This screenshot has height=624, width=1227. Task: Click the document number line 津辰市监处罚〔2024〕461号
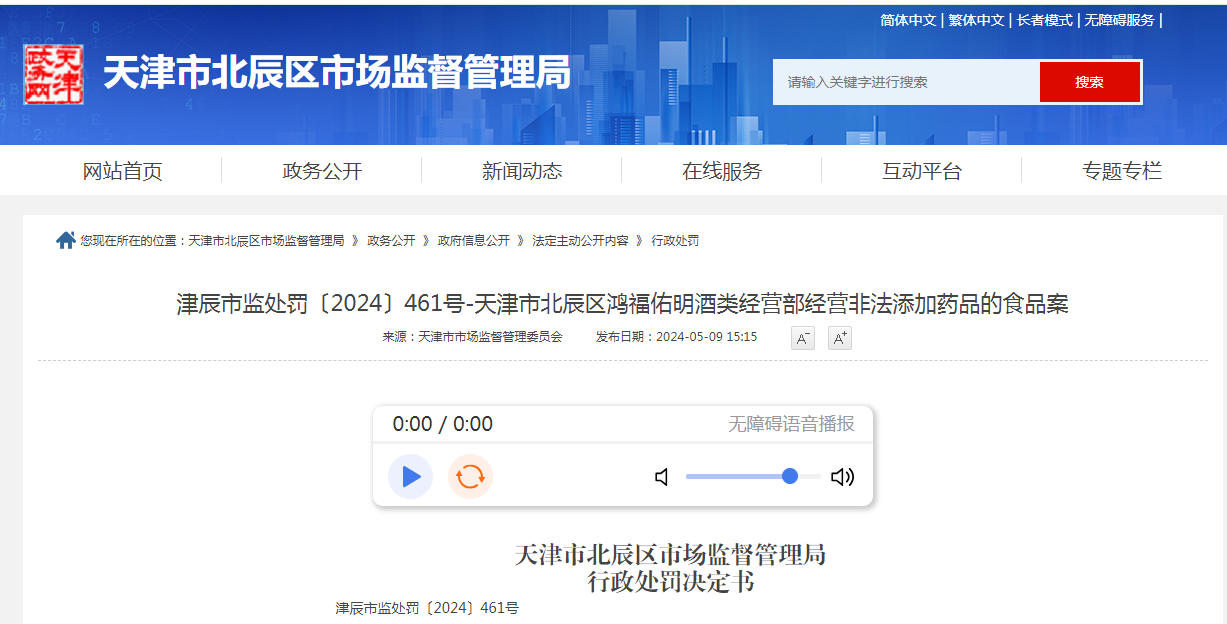(427, 608)
